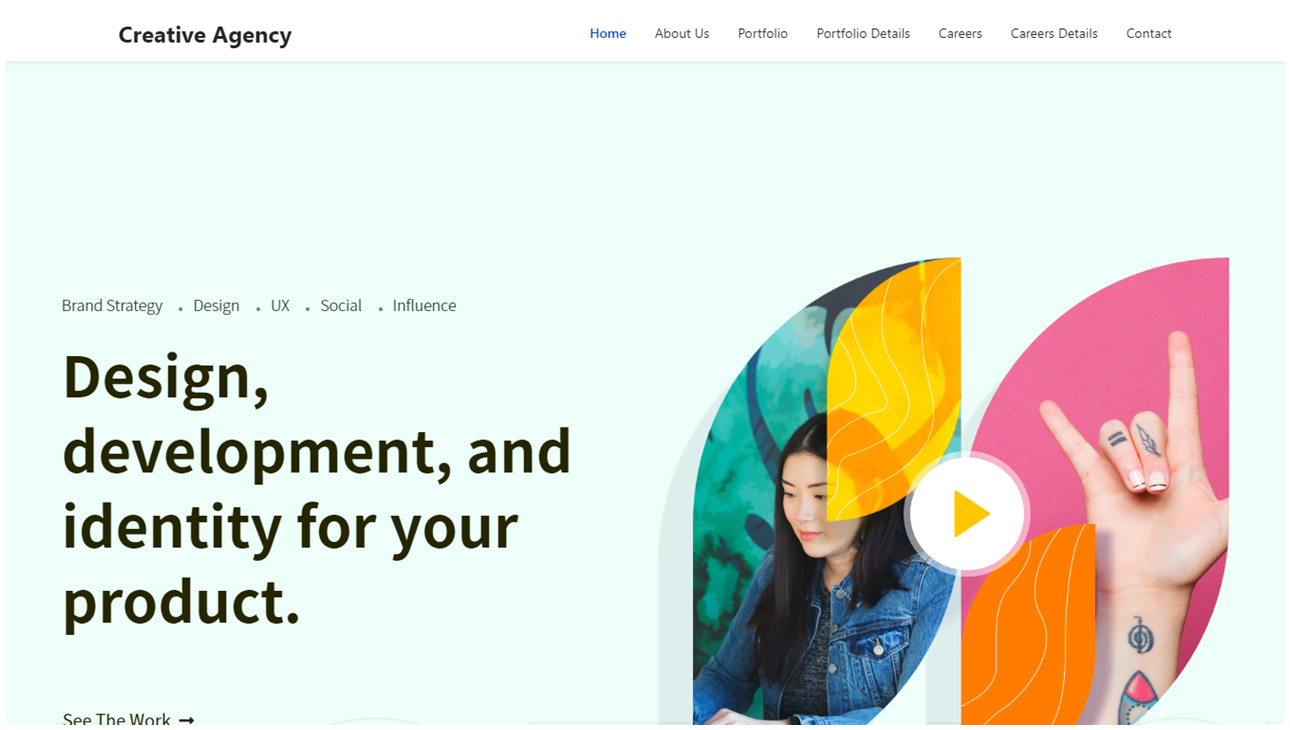Click the arrow icon beside See The Work
1290x730 pixels.
click(x=186, y=720)
